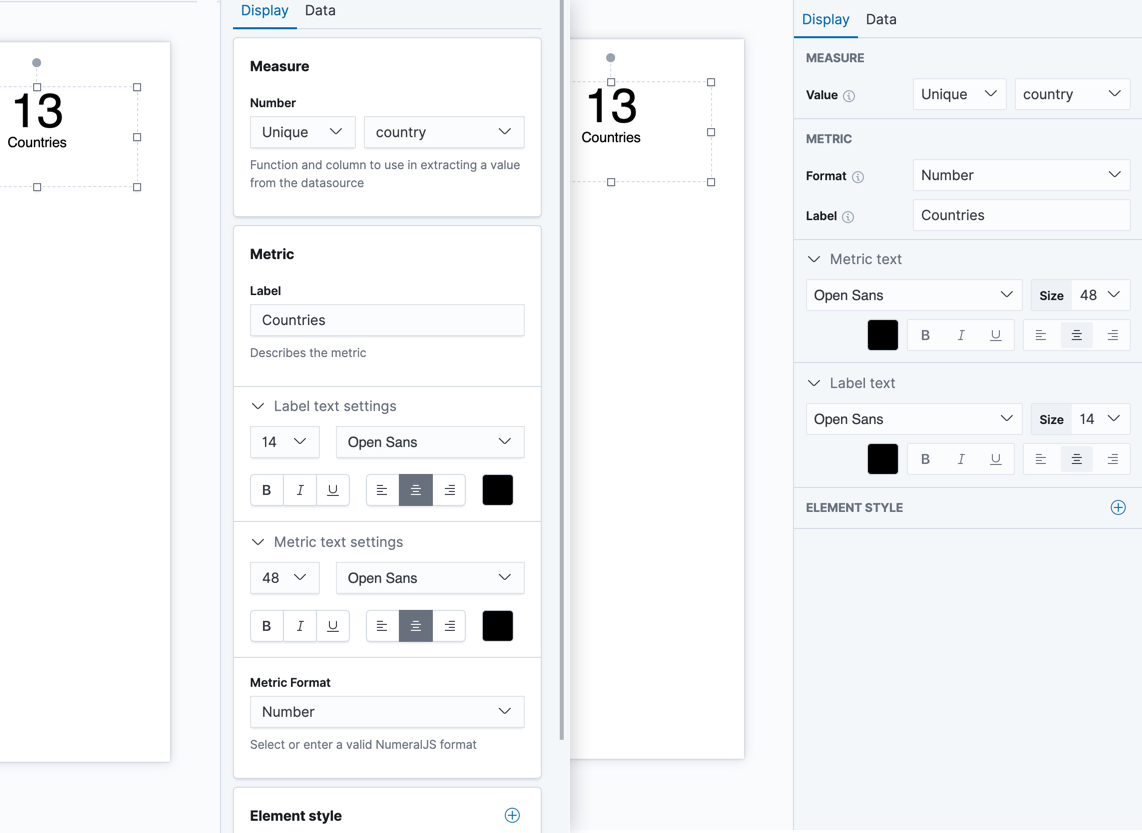Open Open Sans dropdown in right panel Metric text
This screenshot has height=833, width=1142.
tap(914, 295)
